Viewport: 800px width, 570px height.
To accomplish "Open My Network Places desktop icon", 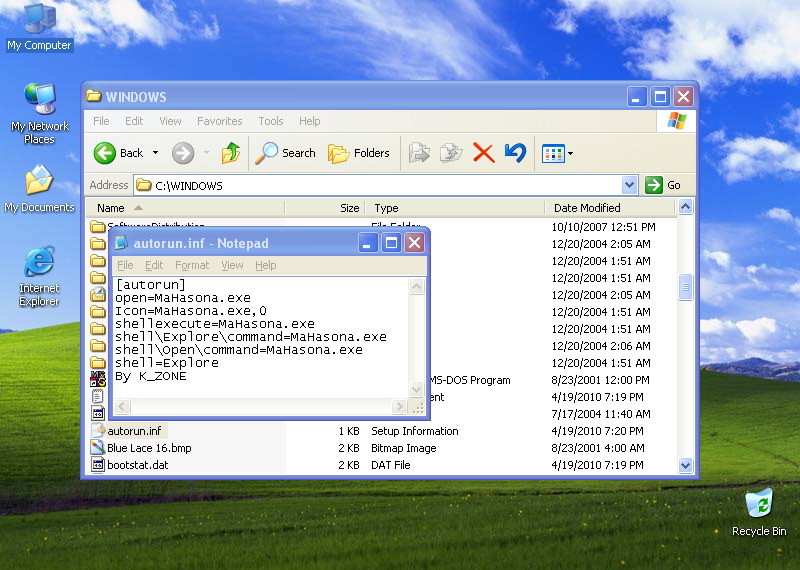I will (39, 113).
